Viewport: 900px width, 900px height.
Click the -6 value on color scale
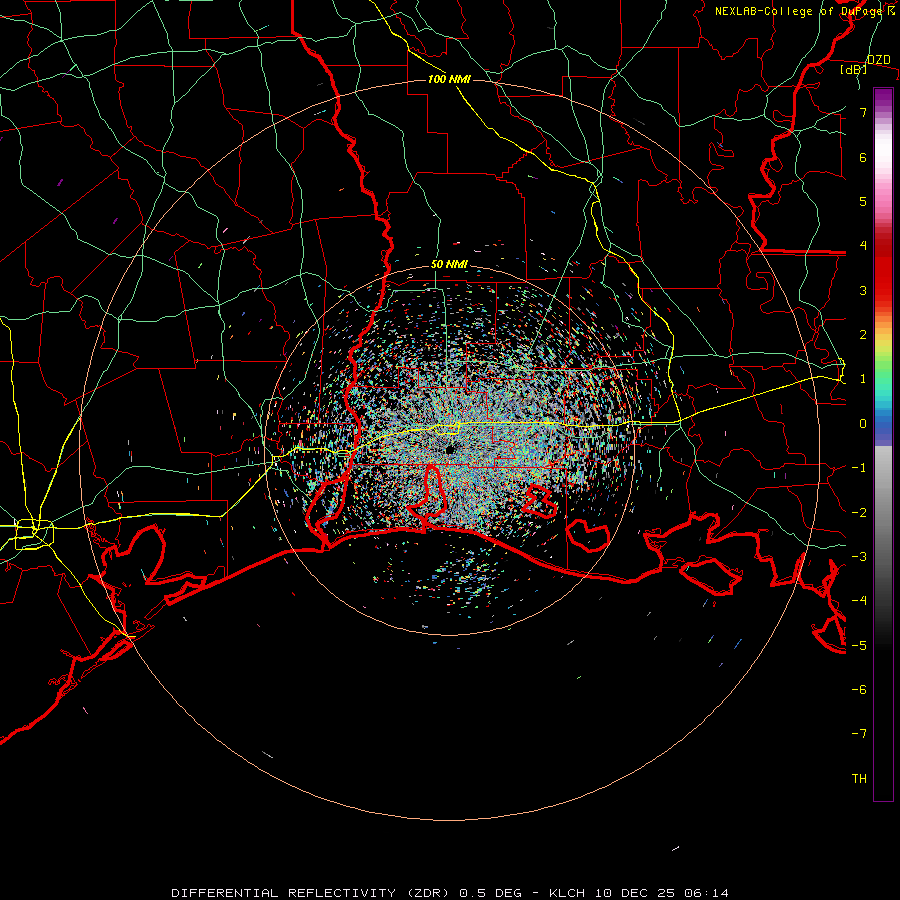[859, 689]
